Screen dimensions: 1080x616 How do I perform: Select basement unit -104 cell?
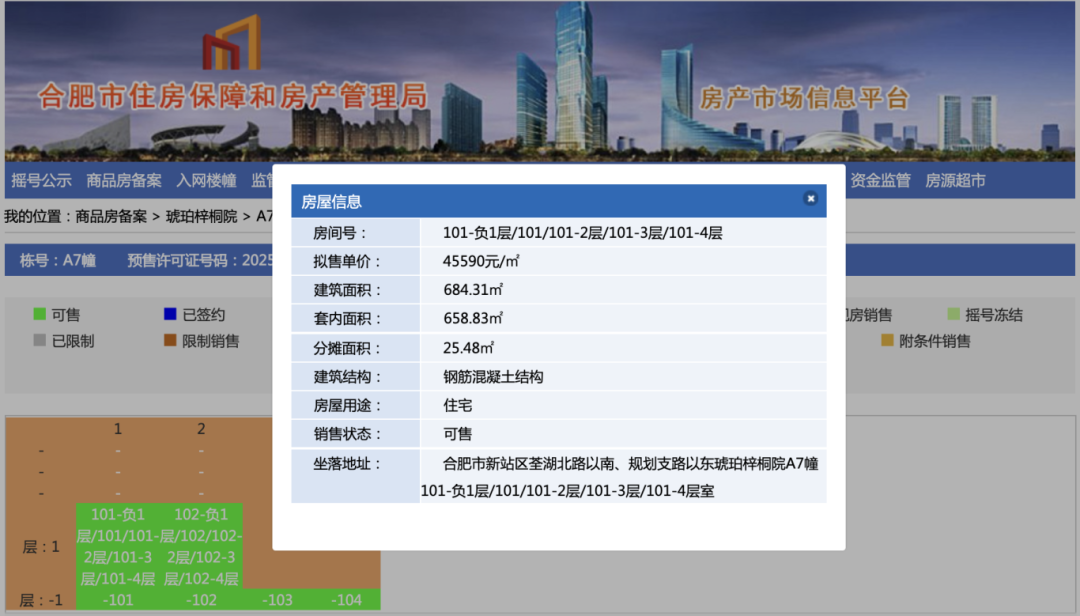346,600
